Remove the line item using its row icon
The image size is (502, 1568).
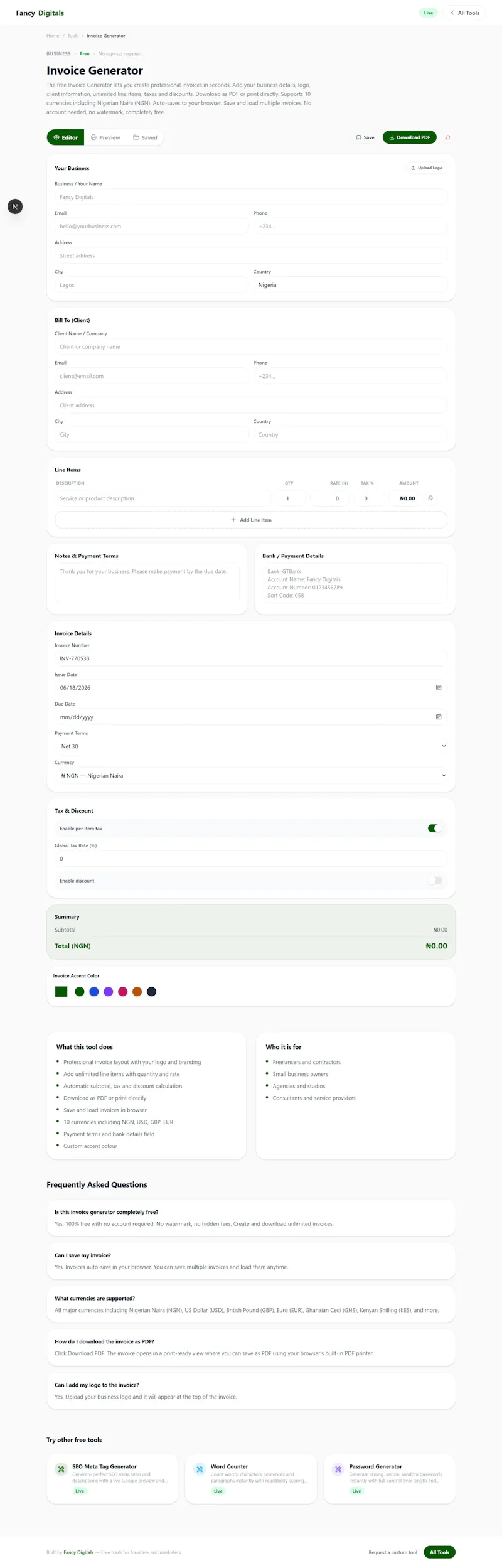coord(430,498)
